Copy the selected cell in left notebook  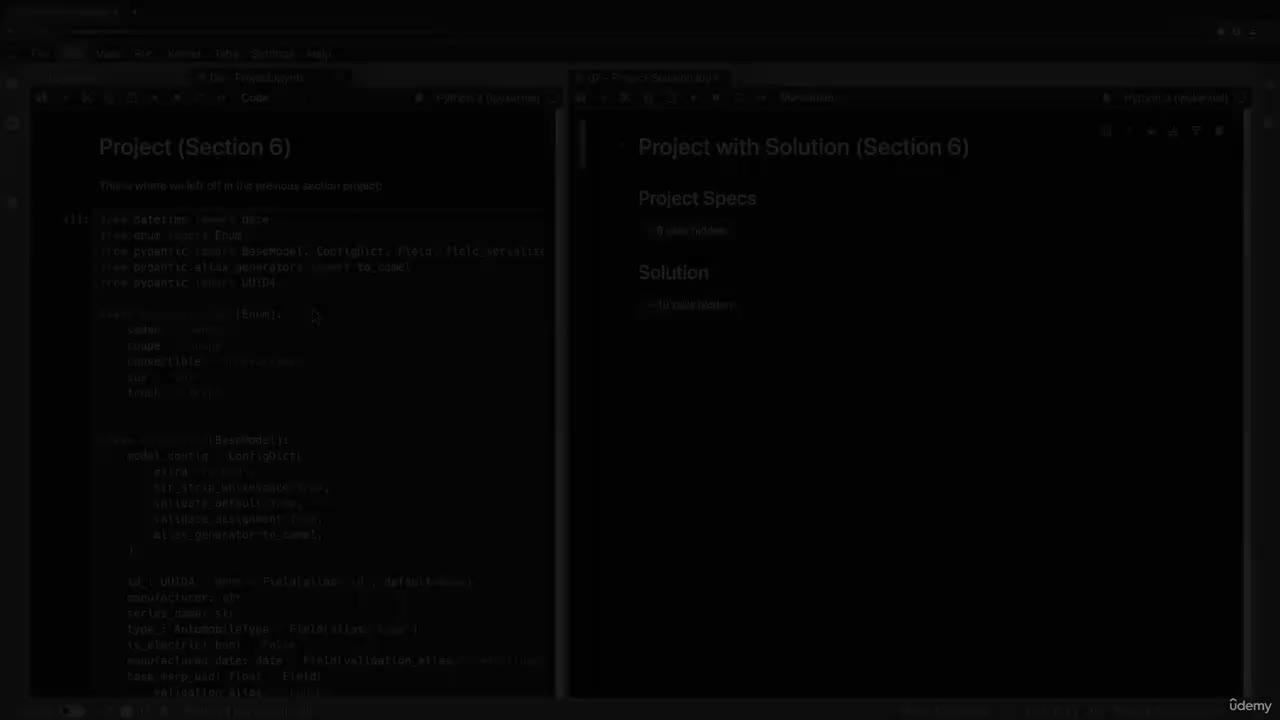pyautogui.click(x=110, y=98)
